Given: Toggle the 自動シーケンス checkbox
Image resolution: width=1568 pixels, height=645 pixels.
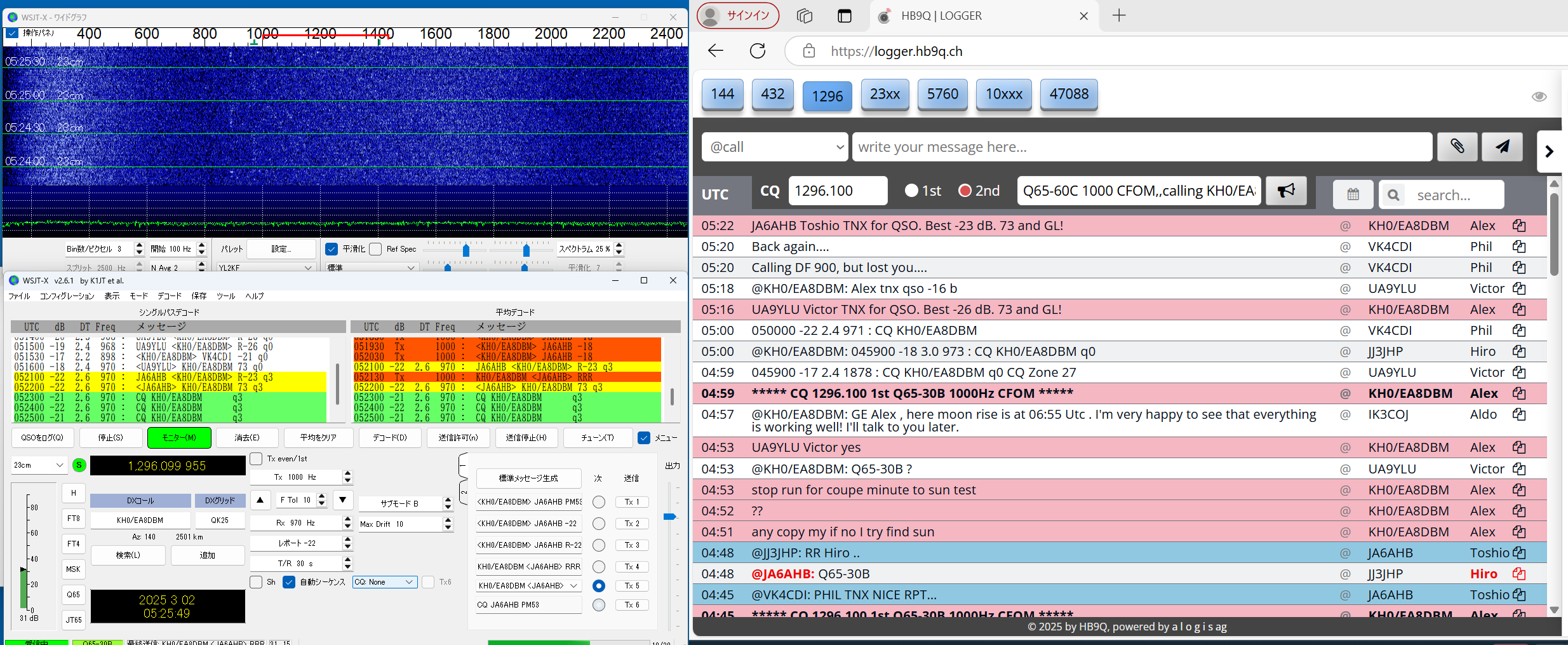Looking at the screenshot, I should (x=289, y=582).
